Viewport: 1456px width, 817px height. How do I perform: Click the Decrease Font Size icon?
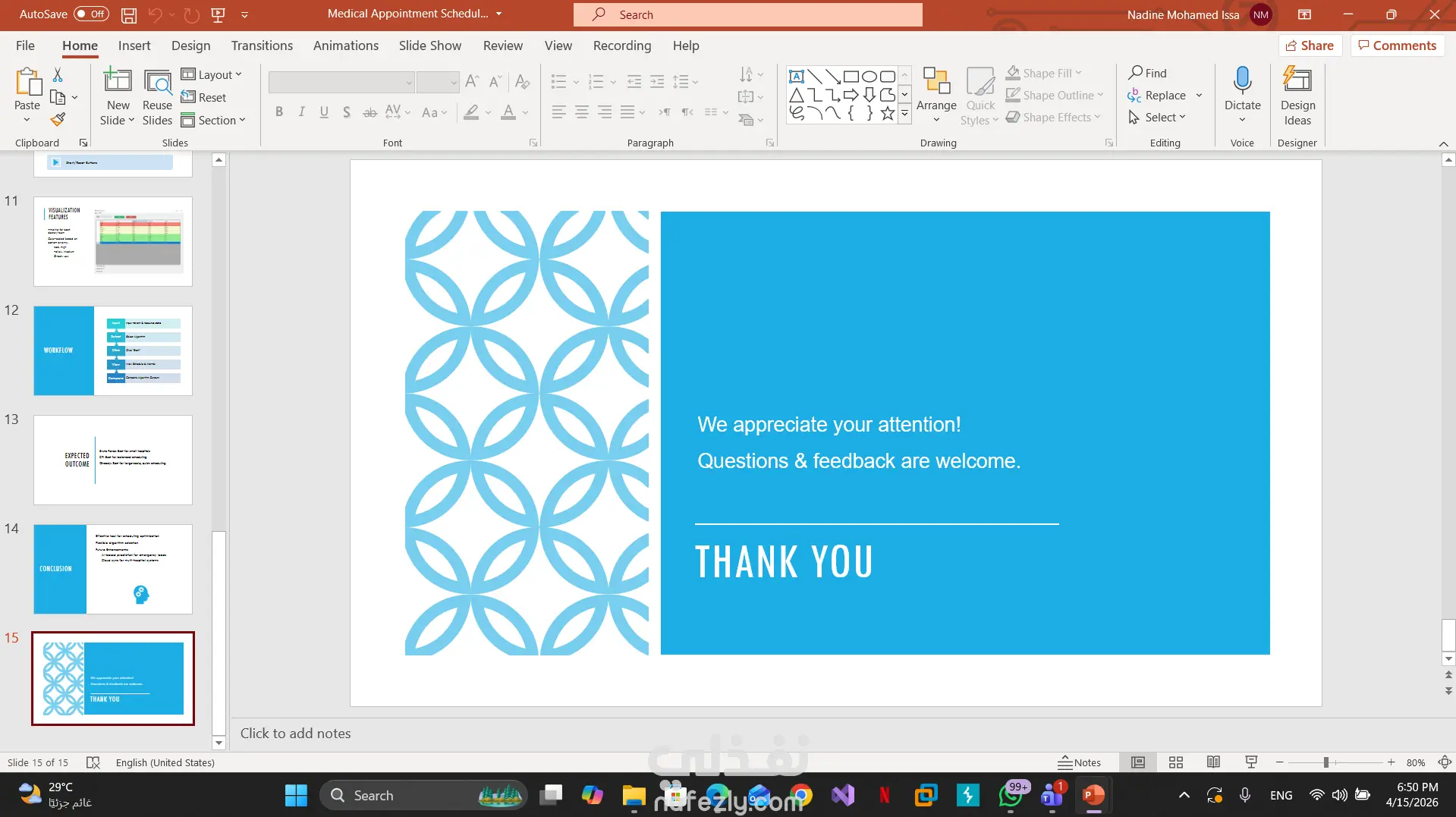(x=495, y=81)
